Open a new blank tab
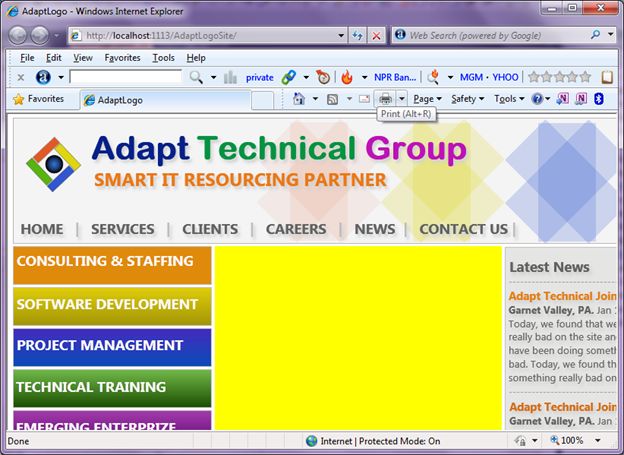Screen dimensions: 624x455 262,100
